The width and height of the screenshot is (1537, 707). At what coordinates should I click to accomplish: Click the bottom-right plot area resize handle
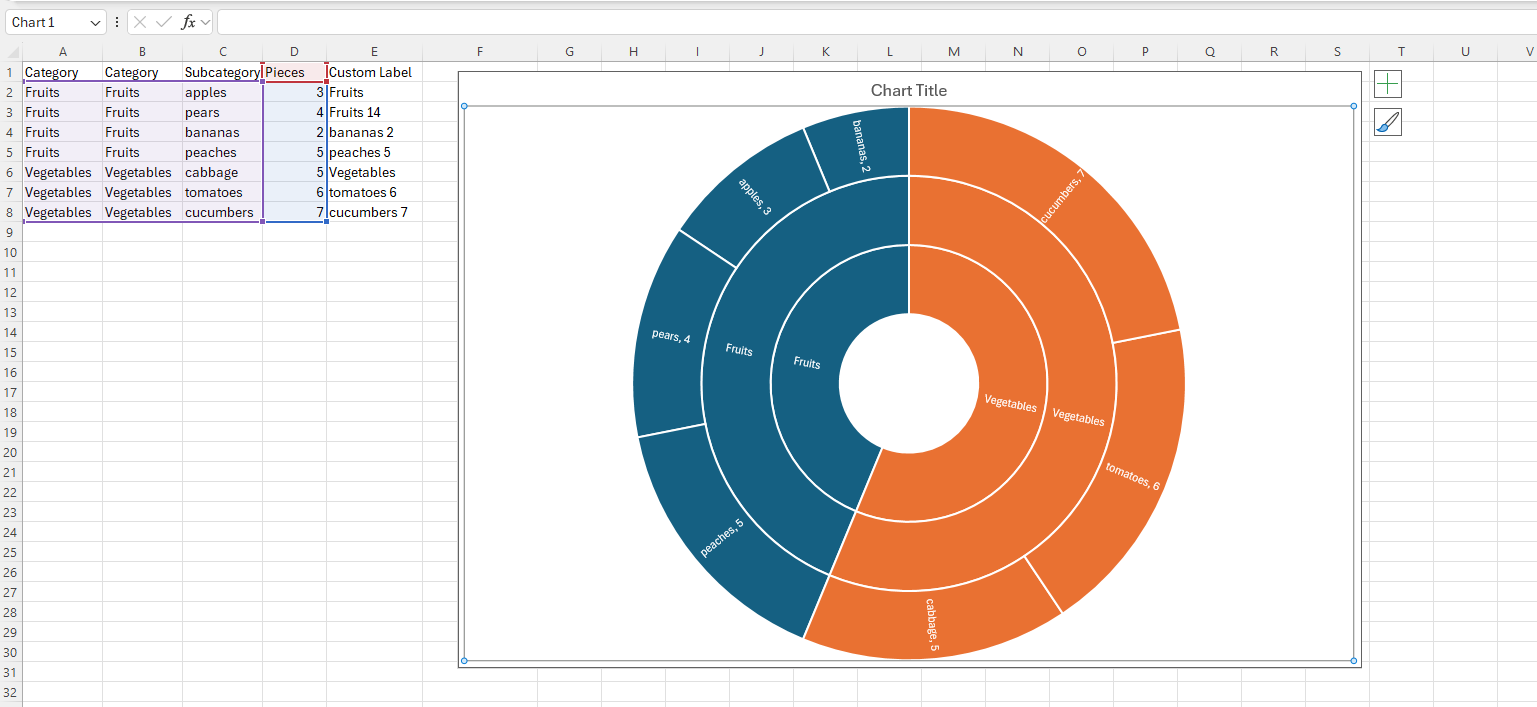(1354, 661)
